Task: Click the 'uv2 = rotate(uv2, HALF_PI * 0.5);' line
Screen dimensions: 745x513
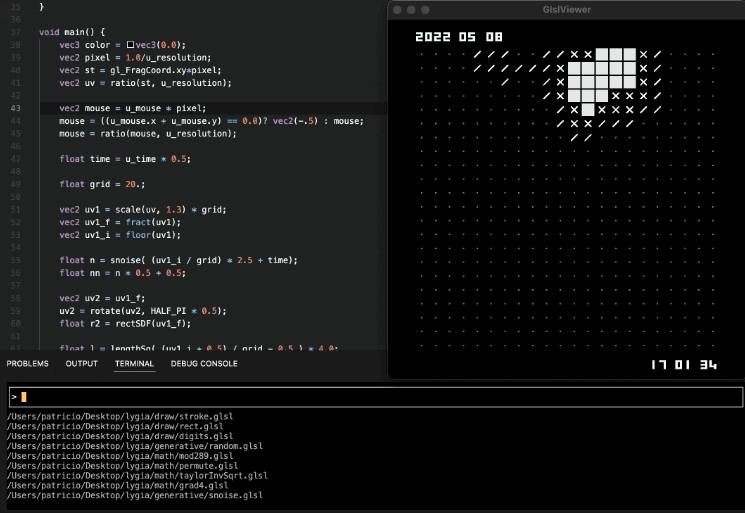Action: [143, 311]
